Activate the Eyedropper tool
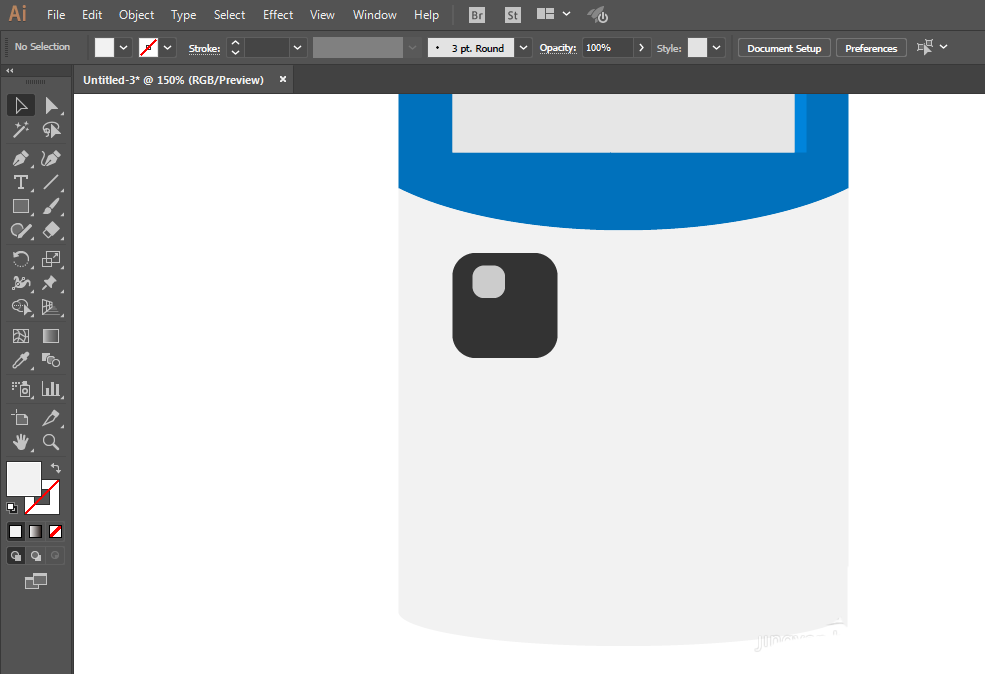 [x=21, y=361]
